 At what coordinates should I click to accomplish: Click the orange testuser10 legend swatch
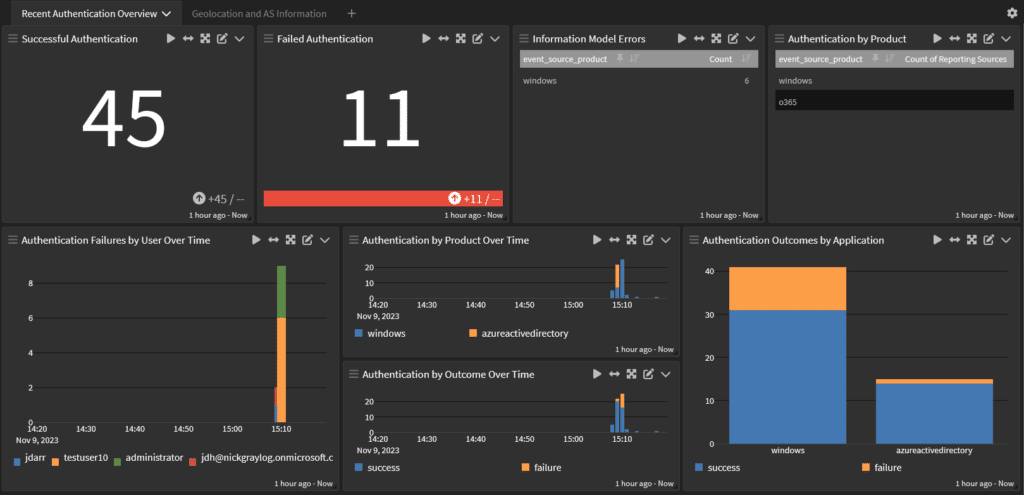click(x=57, y=460)
